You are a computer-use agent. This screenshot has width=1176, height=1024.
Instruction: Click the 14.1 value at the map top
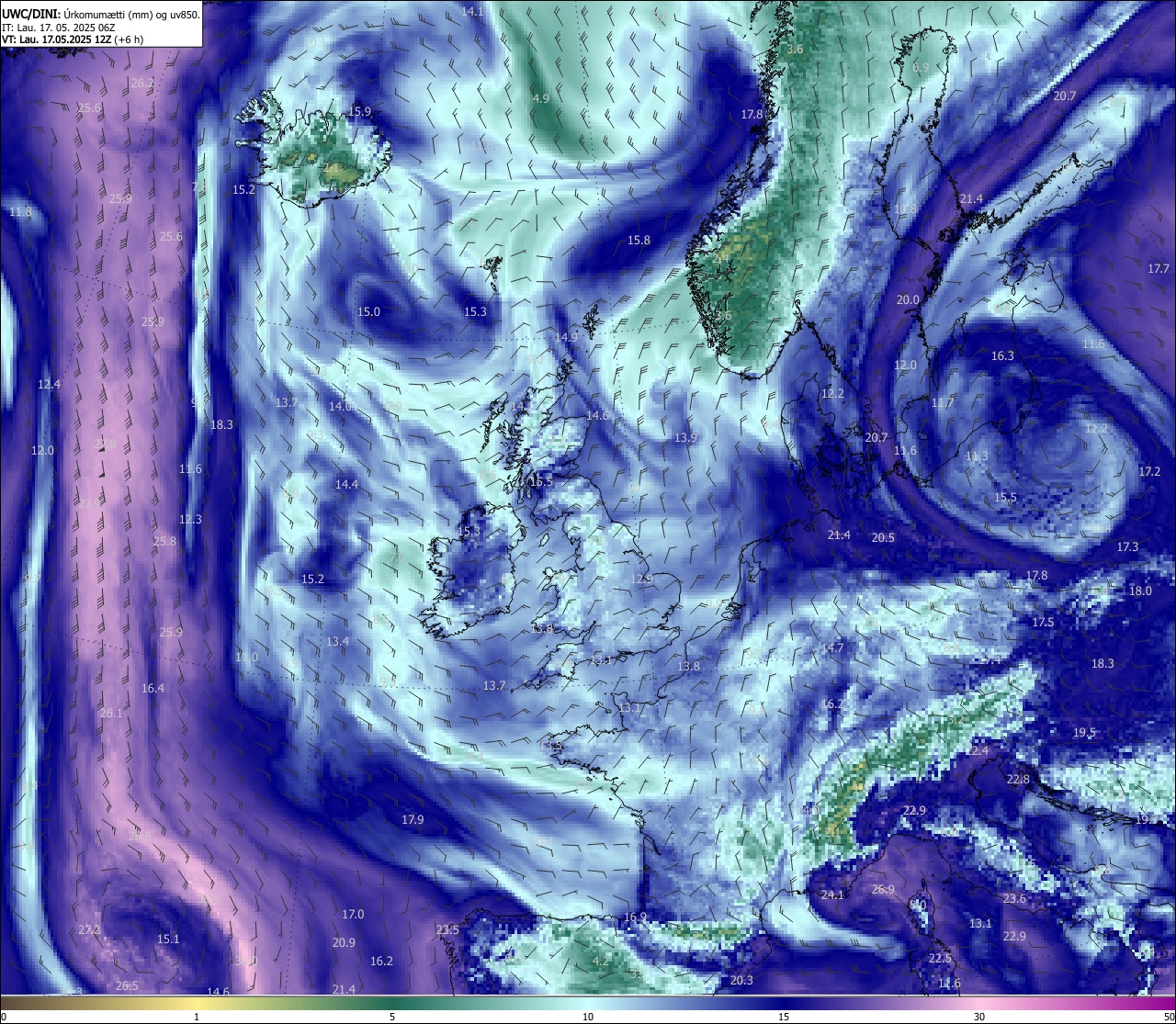pos(472,12)
